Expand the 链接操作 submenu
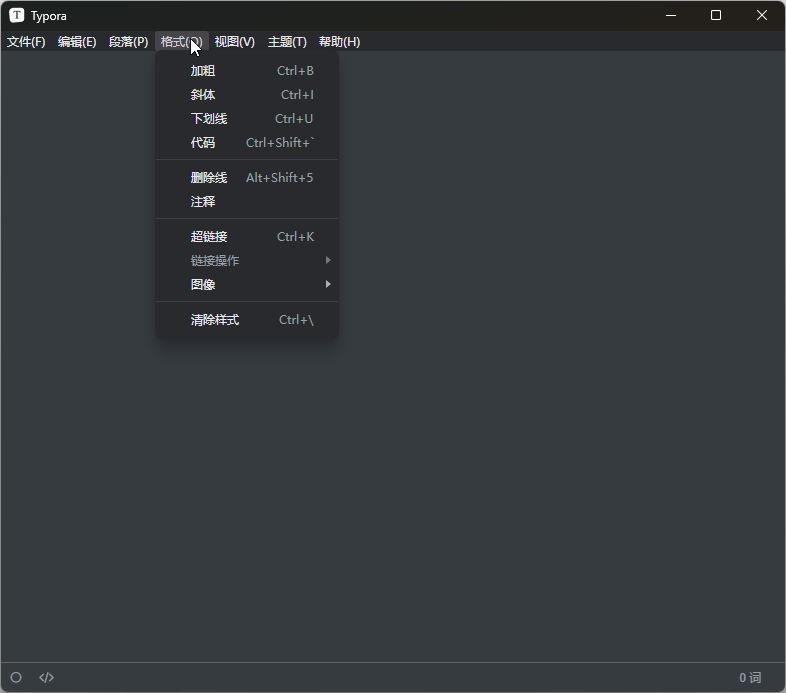 click(x=247, y=261)
